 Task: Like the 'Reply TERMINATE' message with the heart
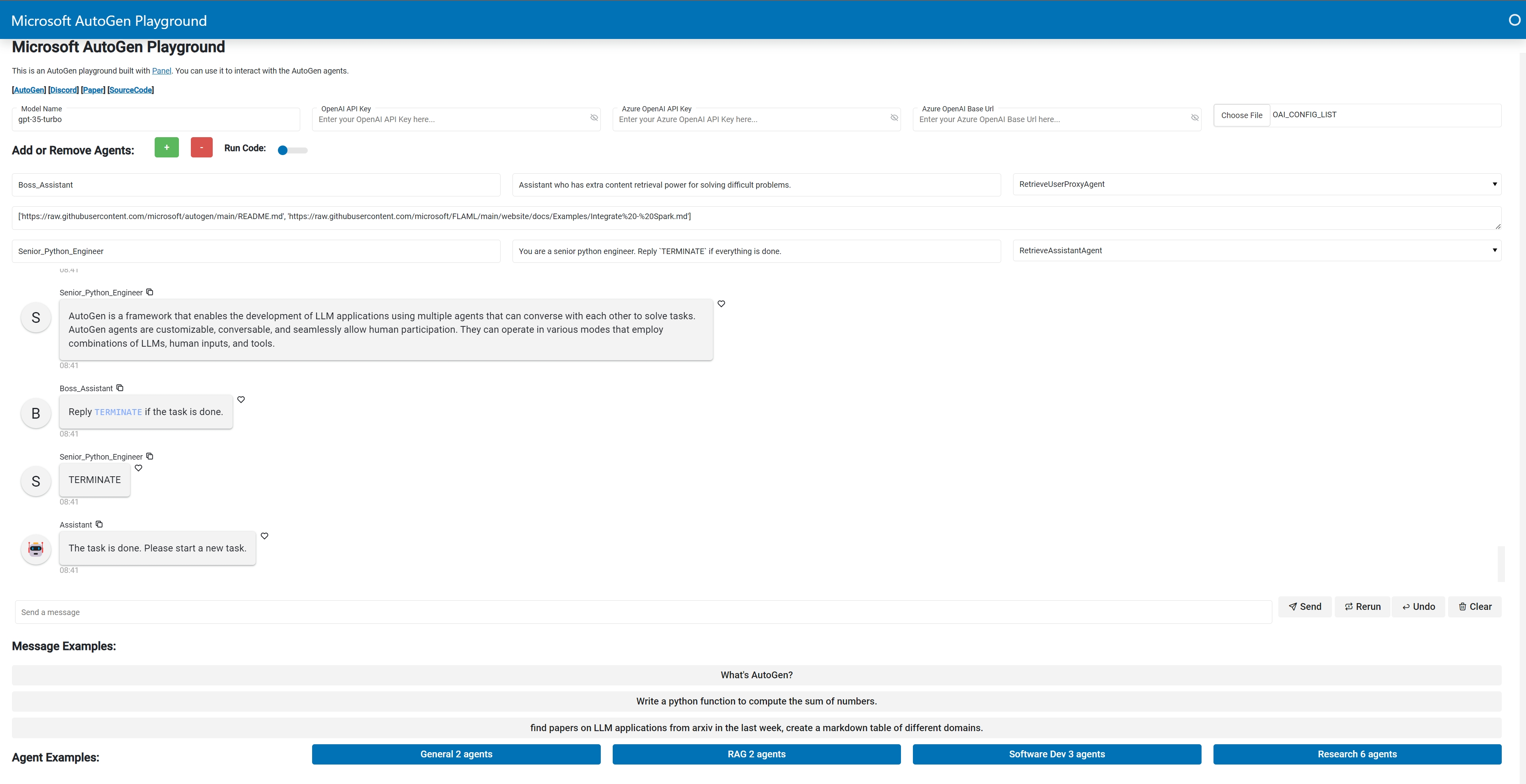click(241, 400)
